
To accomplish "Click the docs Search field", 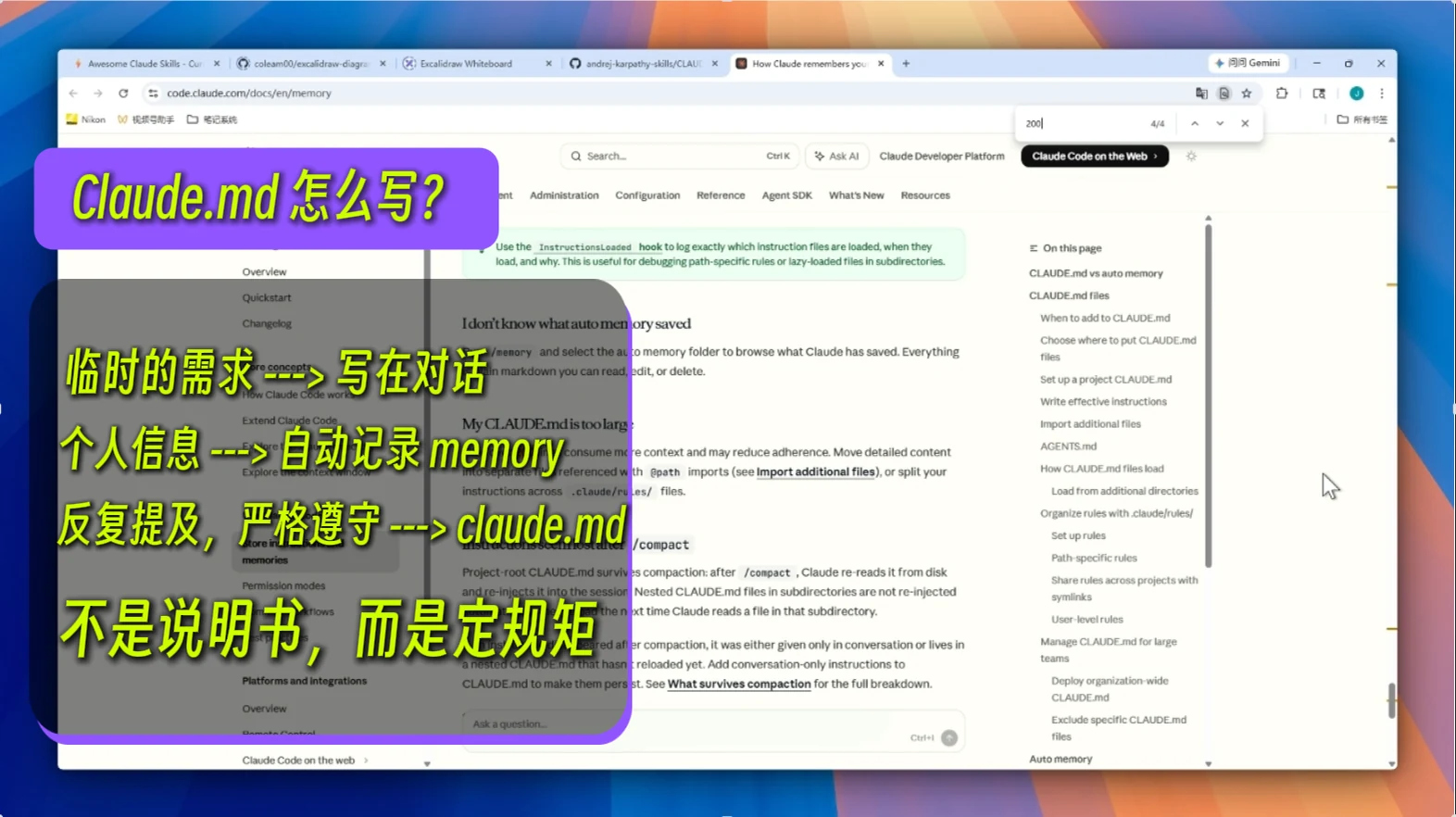I will [x=680, y=157].
